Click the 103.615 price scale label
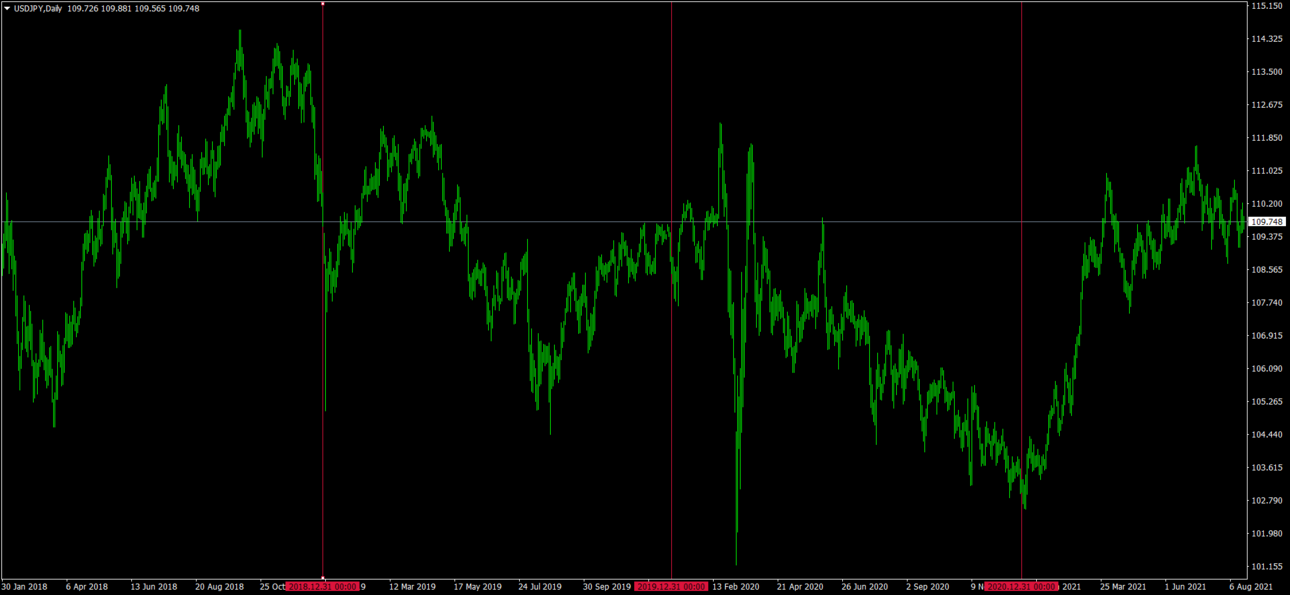Screen dimensions: 1290x595 [x=1266, y=468]
